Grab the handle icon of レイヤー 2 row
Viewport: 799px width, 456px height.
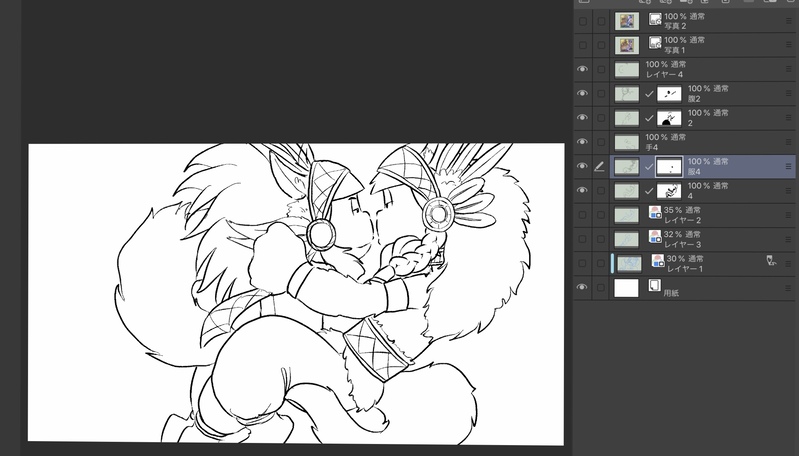pyautogui.click(x=789, y=215)
